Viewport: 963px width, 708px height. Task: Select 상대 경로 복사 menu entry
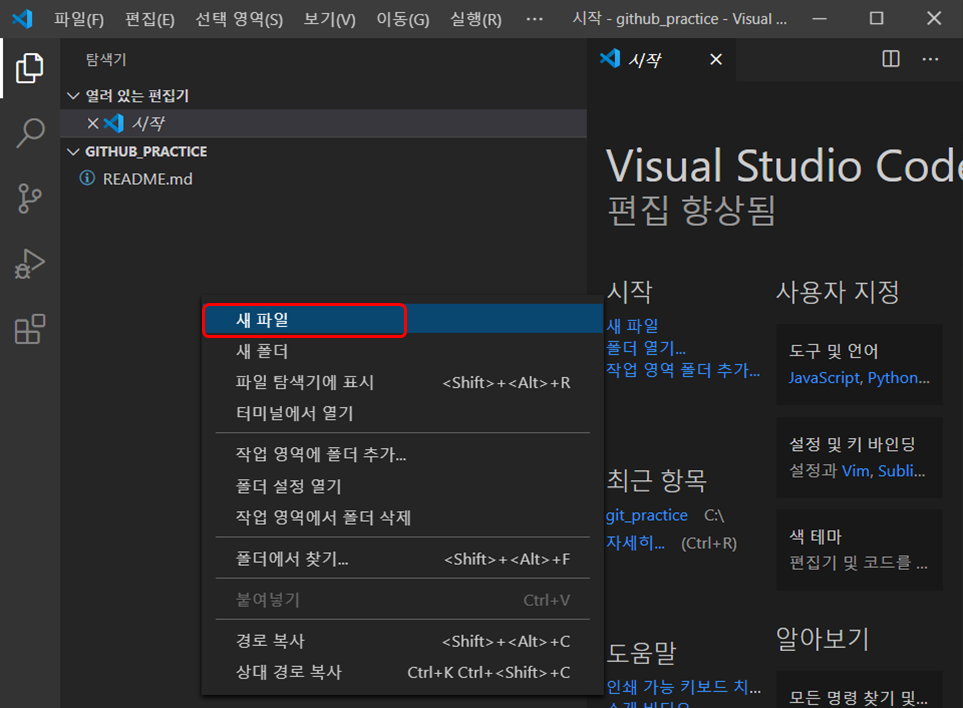402,672
